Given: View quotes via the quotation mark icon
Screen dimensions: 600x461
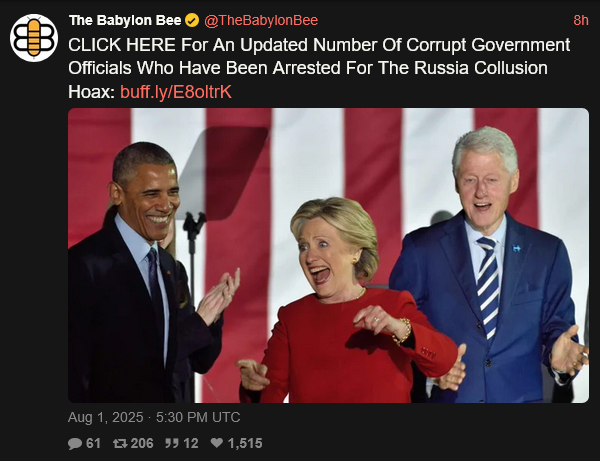Looking at the screenshot, I should pyautogui.click(x=171, y=443).
